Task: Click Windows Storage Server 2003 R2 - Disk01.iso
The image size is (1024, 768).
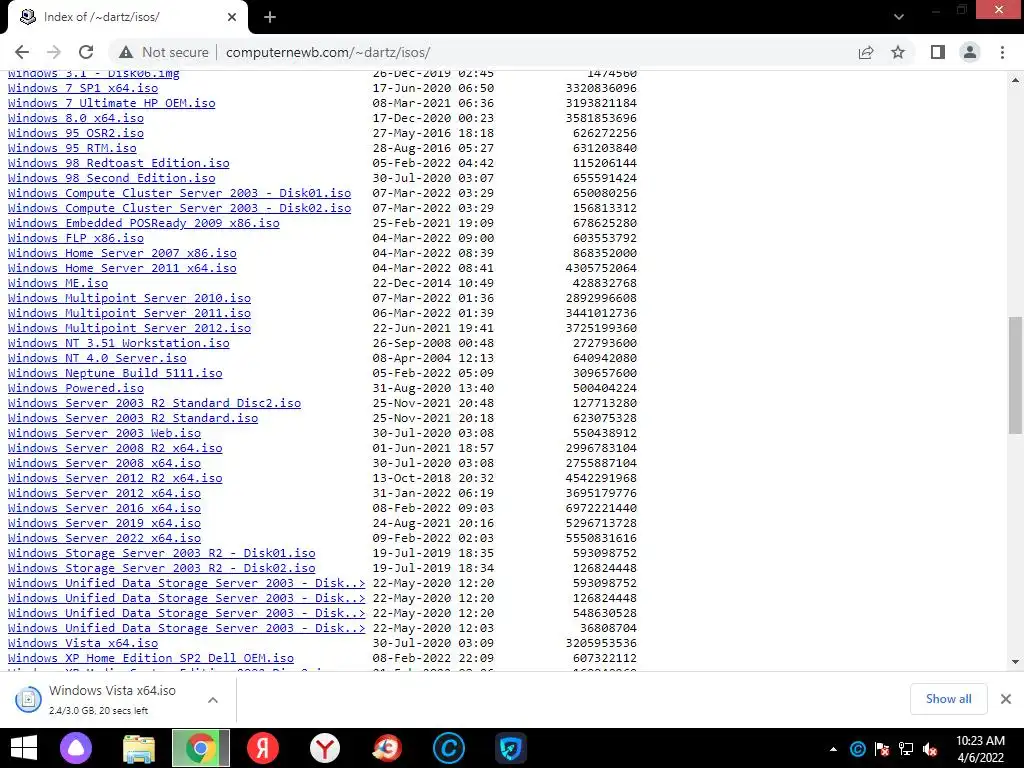Action: pyautogui.click(x=161, y=554)
